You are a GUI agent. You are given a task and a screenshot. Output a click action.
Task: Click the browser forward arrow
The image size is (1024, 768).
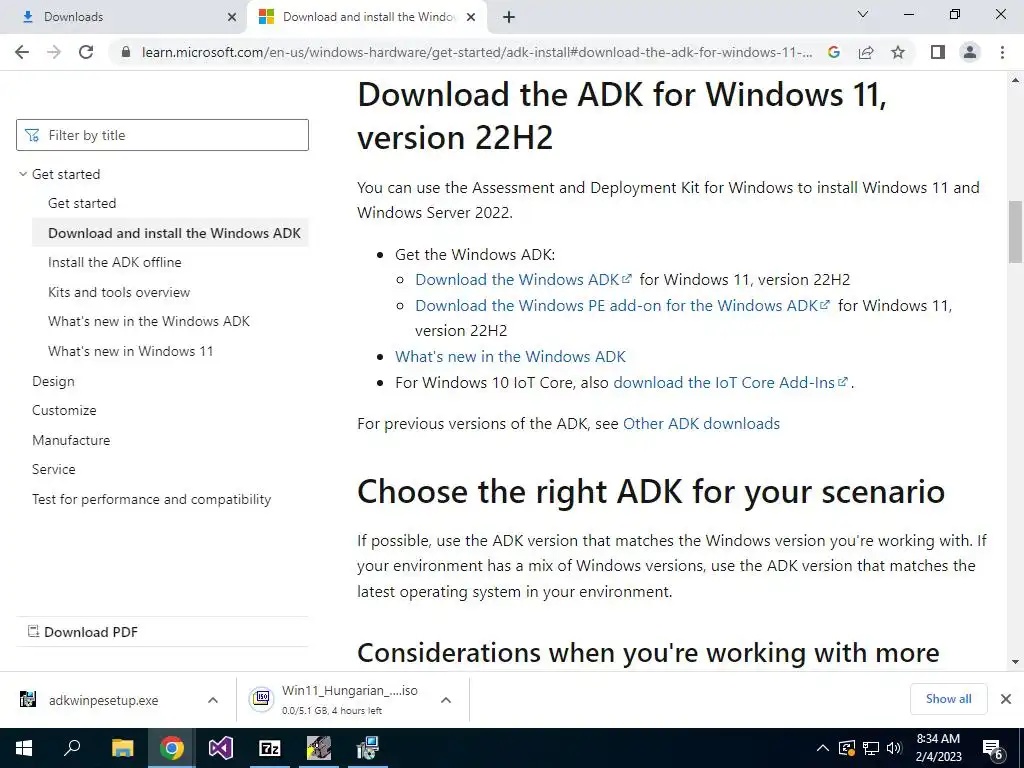(x=54, y=52)
